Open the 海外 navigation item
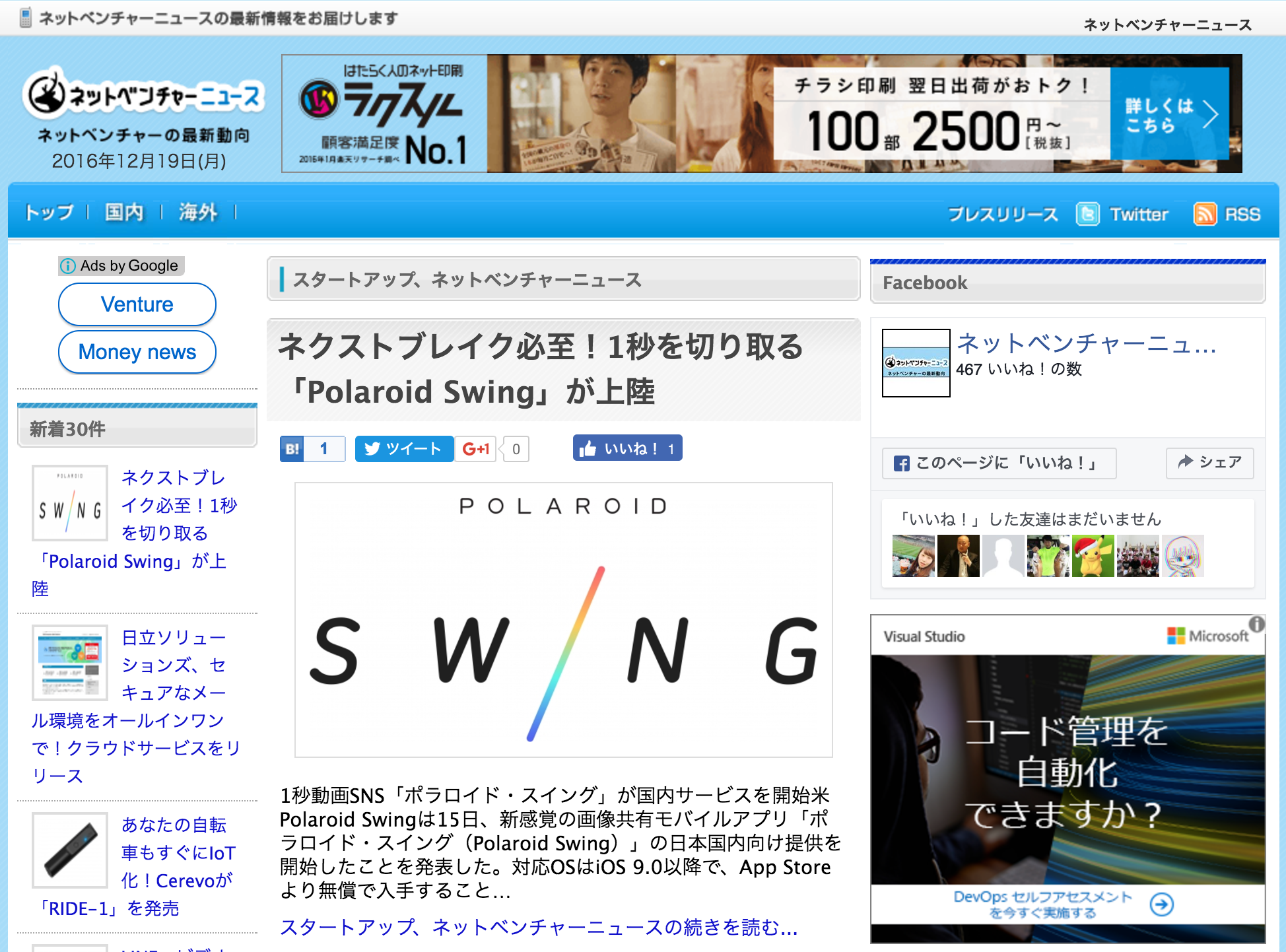This screenshot has width=1286, height=952. [198, 213]
